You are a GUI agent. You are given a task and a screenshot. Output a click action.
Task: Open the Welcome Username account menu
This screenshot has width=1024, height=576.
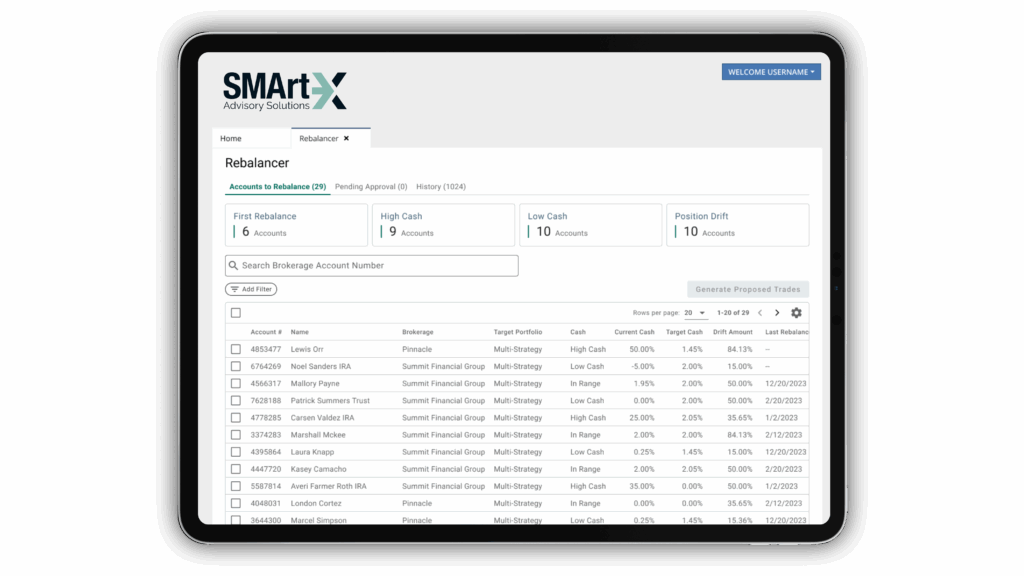point(770,71)
